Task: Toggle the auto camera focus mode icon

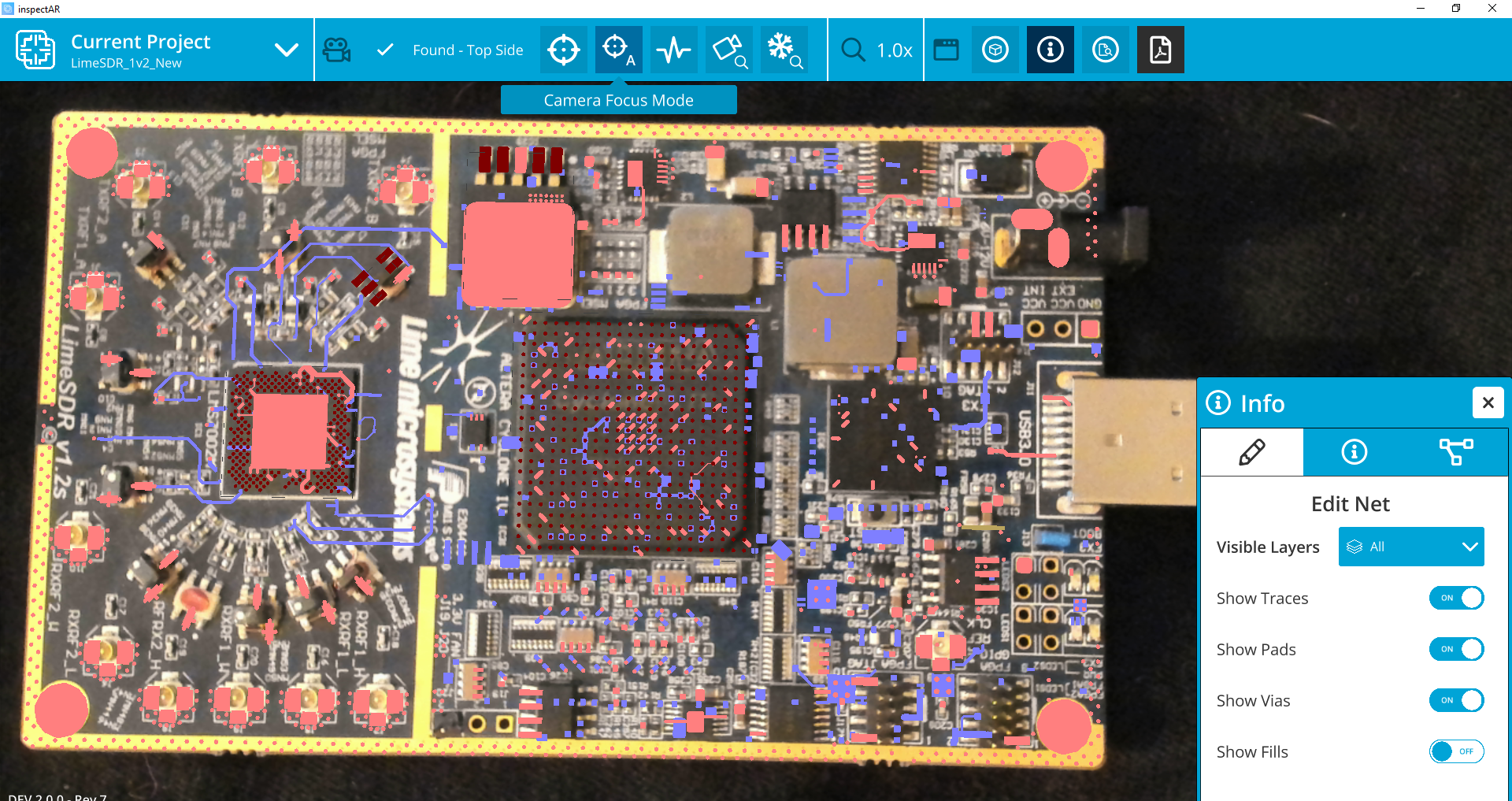Action: point(619,50)
